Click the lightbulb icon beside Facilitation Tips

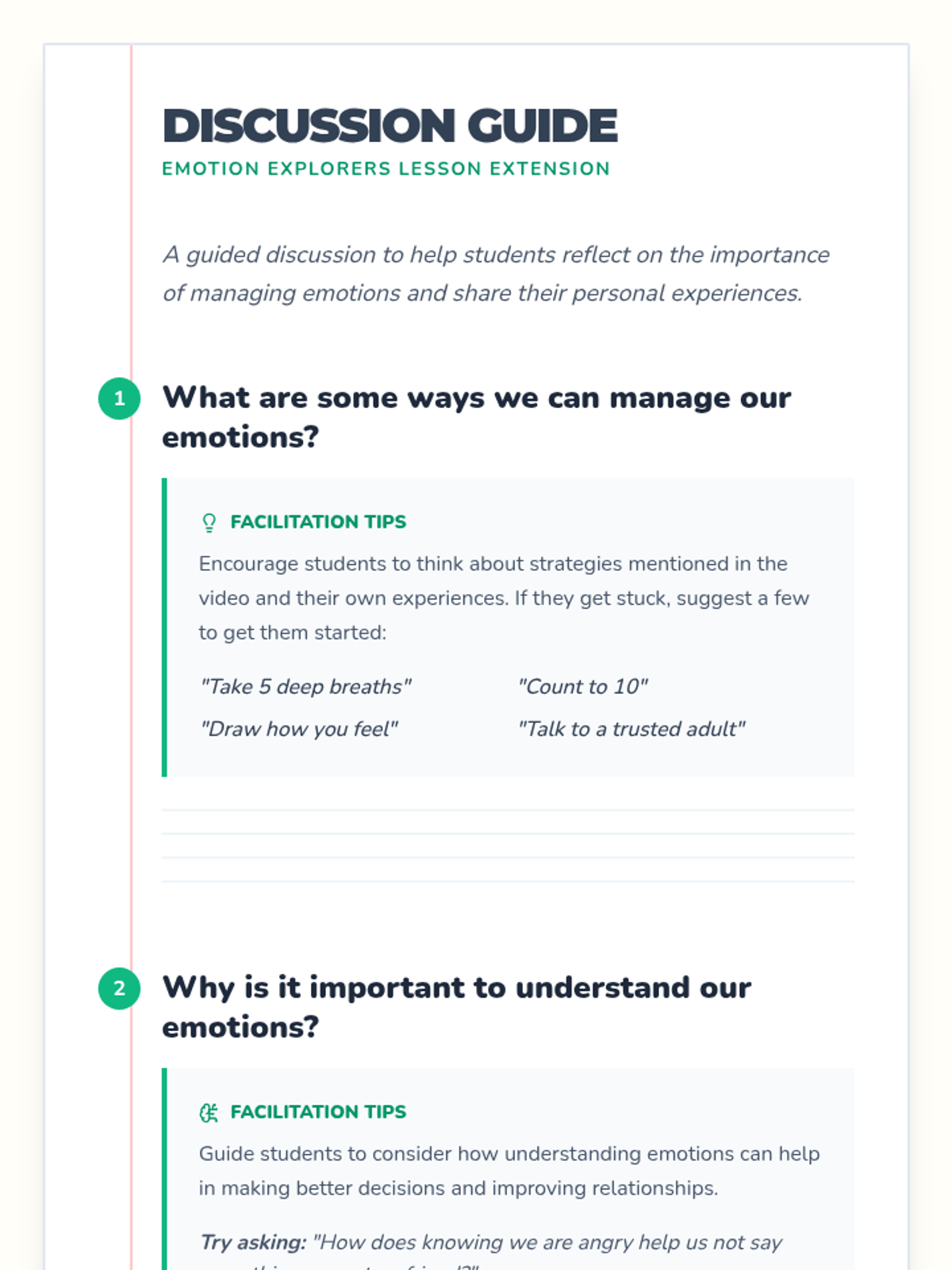pos(209,522)
